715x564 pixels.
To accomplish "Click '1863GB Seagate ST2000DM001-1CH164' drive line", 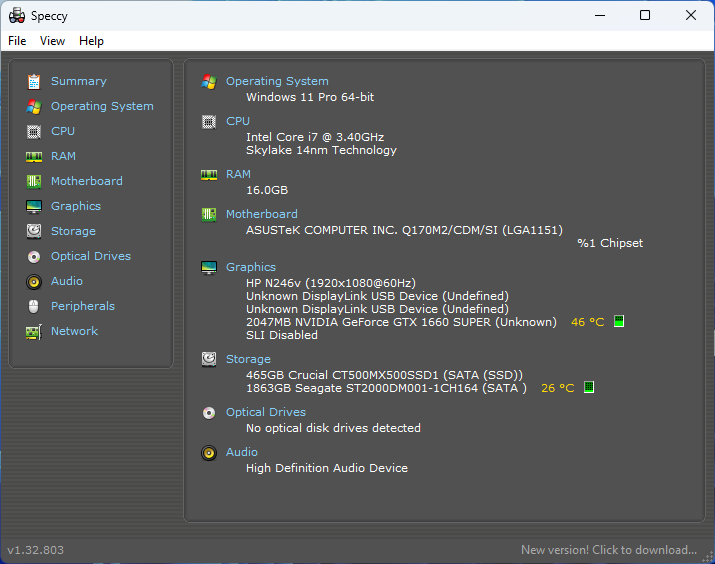I will click(386, 388).
